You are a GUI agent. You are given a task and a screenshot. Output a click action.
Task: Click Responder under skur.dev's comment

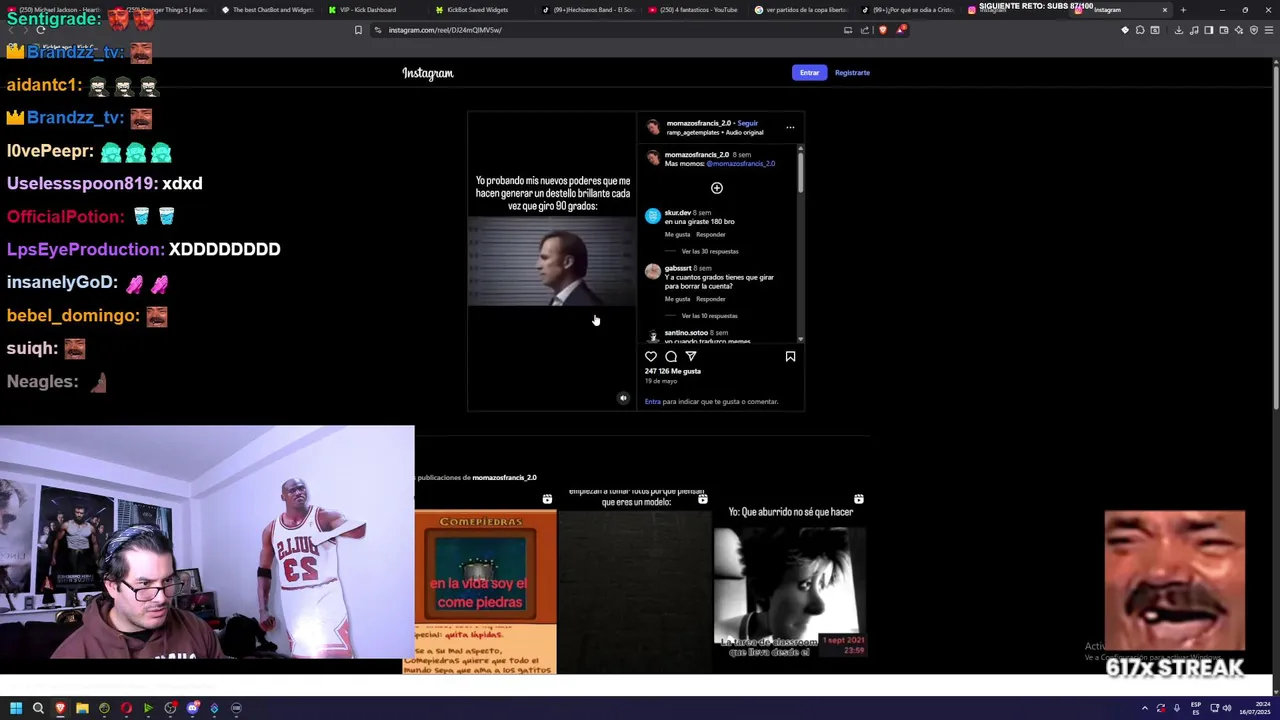click(x=711, y=234)
